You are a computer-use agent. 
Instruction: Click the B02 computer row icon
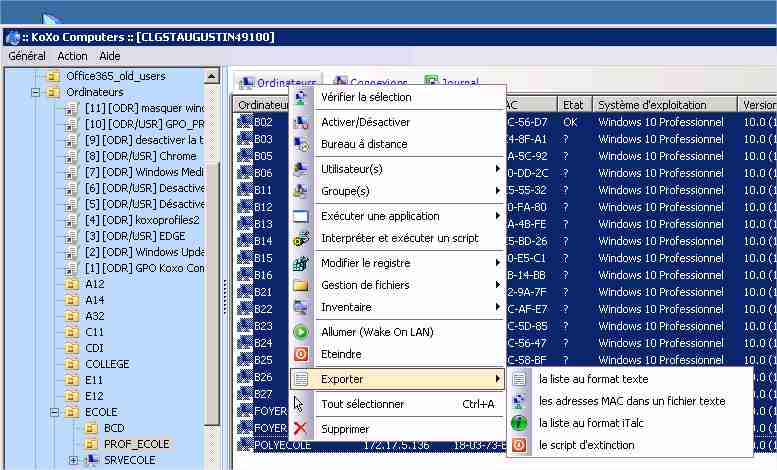click(245, 122)
